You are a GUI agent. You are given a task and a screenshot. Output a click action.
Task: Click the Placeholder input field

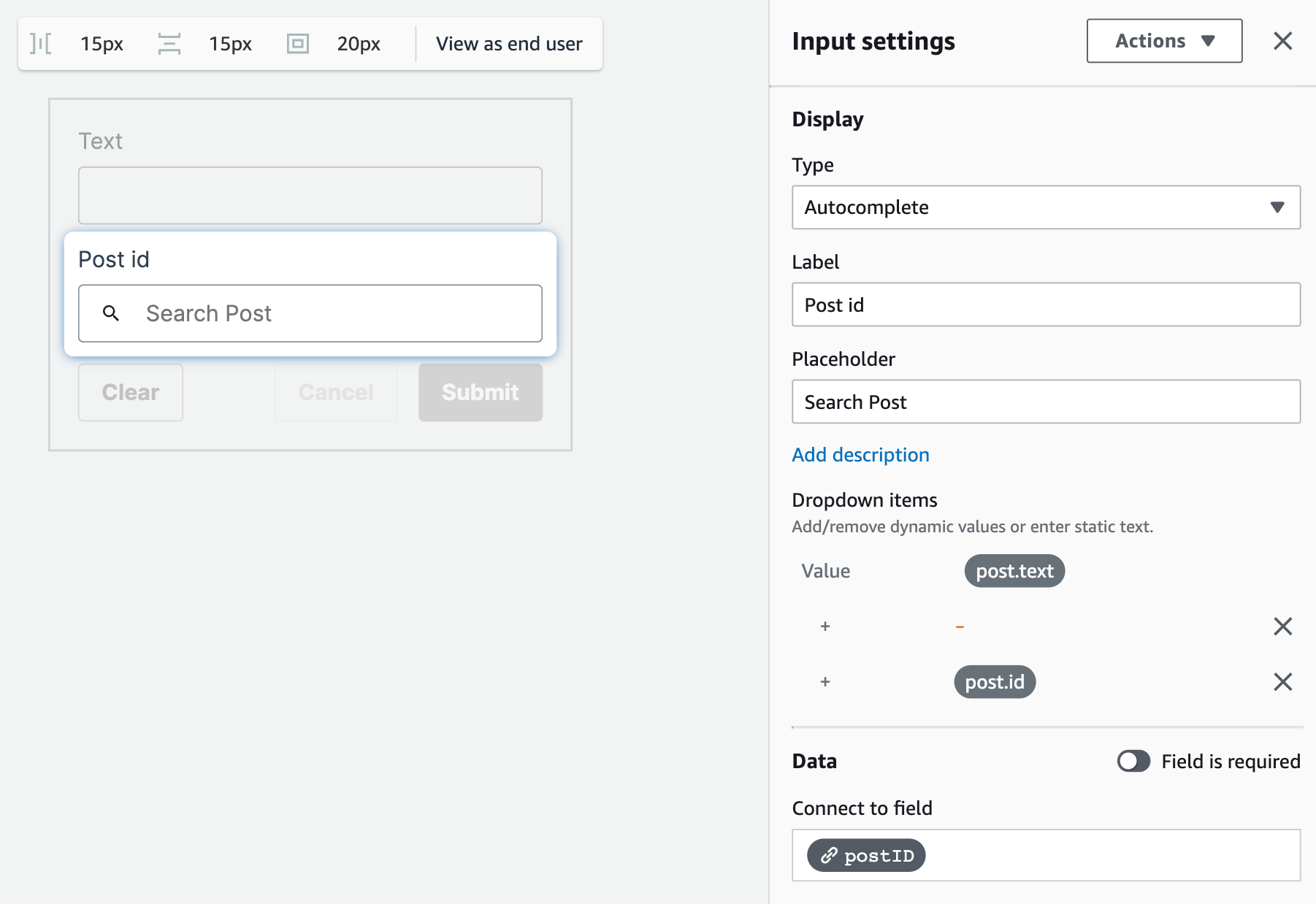pyautogui.click(x=1046, y=402)
